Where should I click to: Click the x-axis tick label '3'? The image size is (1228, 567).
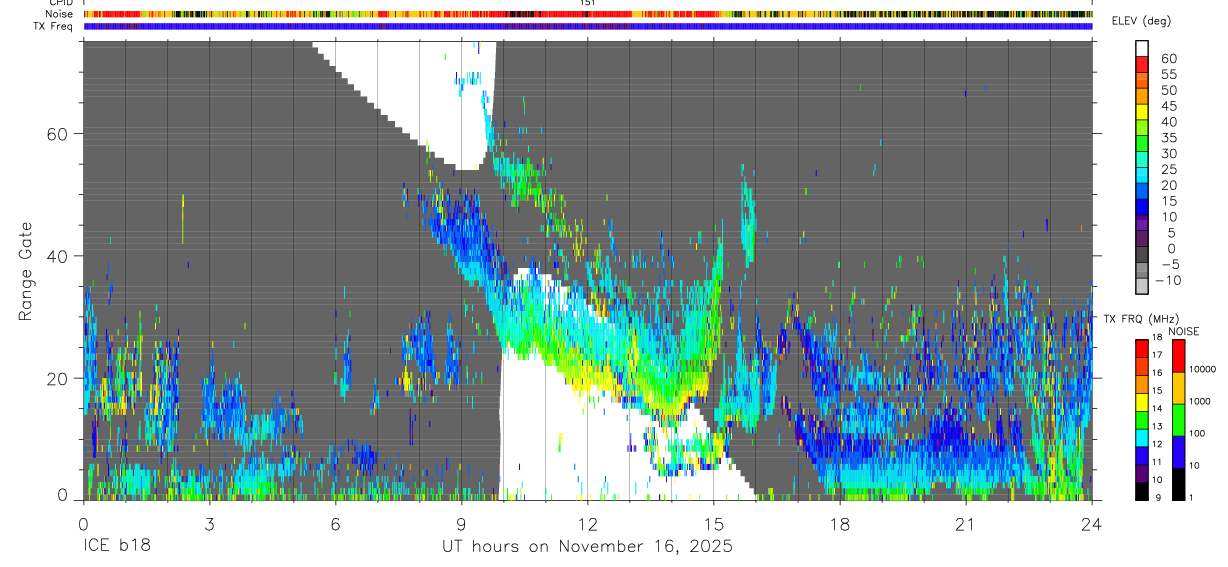click(209, 524)
